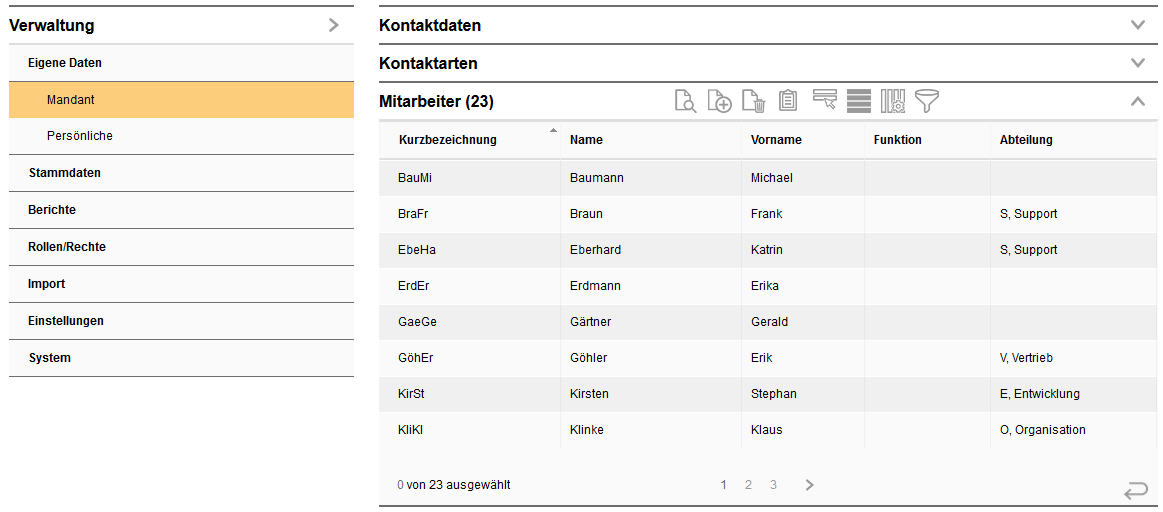The image size is (1163, 512).
Task: Add a new employee record
Action: (x=720, y=101)
